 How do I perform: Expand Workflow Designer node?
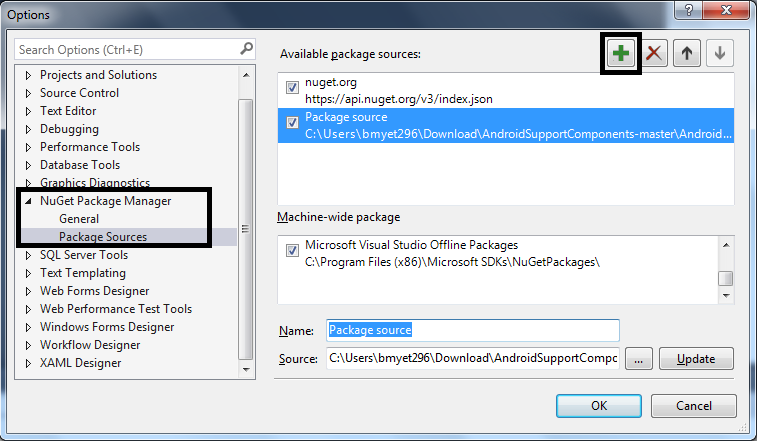[x=28, y=345]
